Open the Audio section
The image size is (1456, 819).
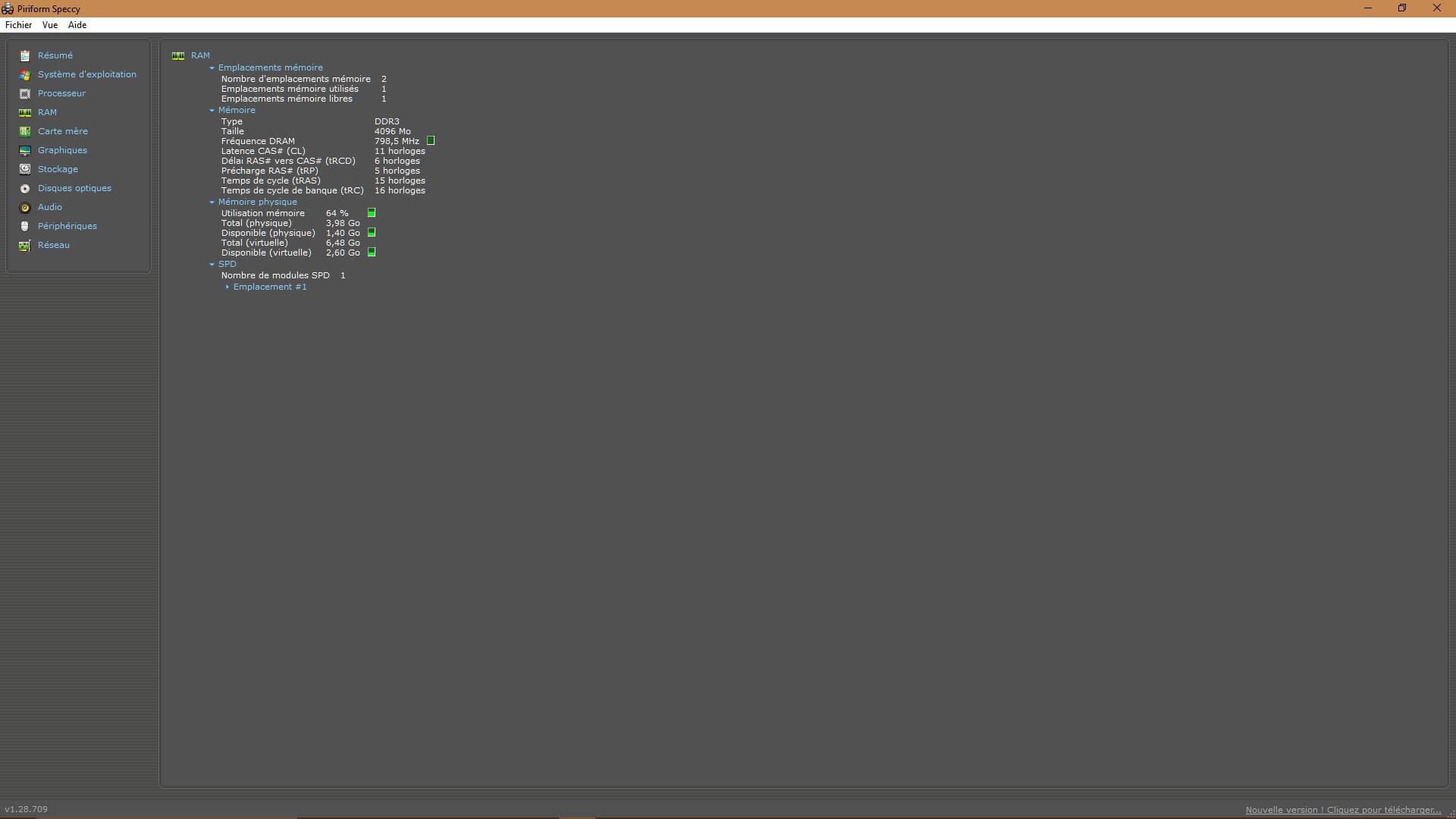tap(50, 207)
